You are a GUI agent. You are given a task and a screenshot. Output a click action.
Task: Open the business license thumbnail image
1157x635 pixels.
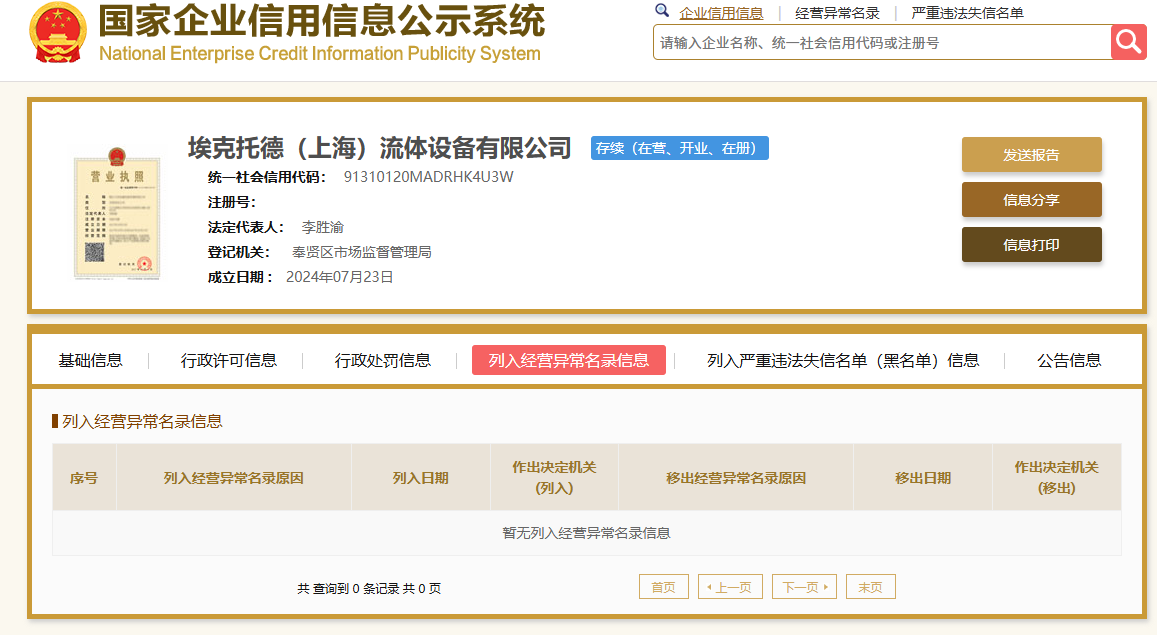click(x=117, y=213)
